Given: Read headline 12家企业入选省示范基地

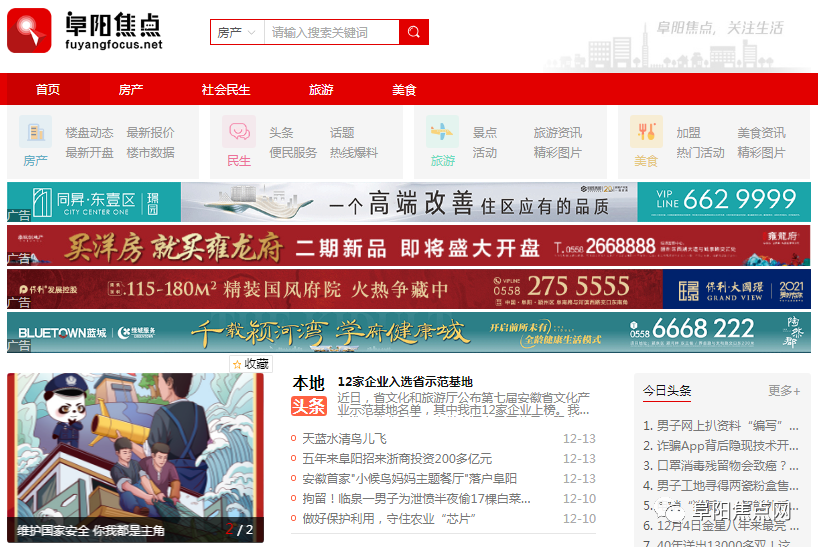Looking at the screenshot, I should tap(405, 381).
